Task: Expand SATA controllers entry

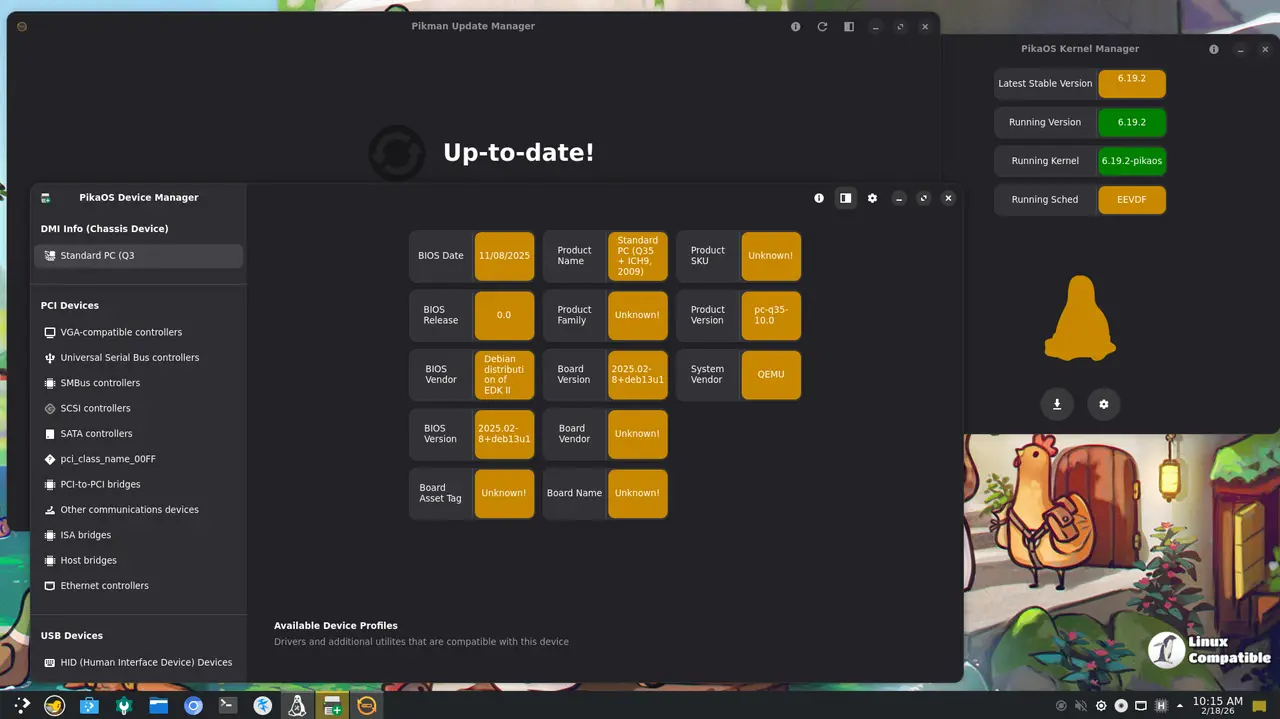Action: point(96,434)
